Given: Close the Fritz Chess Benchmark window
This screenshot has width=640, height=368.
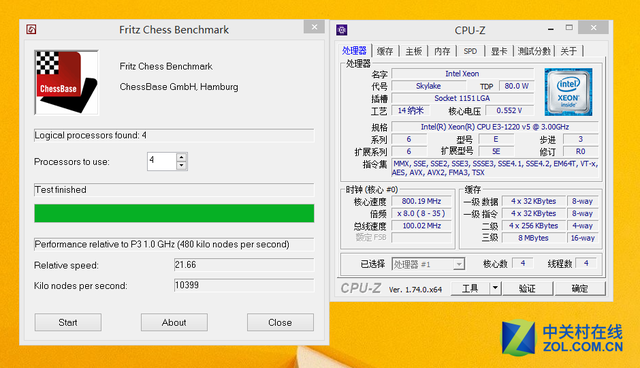Looking at the screenshot, I should point(314,27).
